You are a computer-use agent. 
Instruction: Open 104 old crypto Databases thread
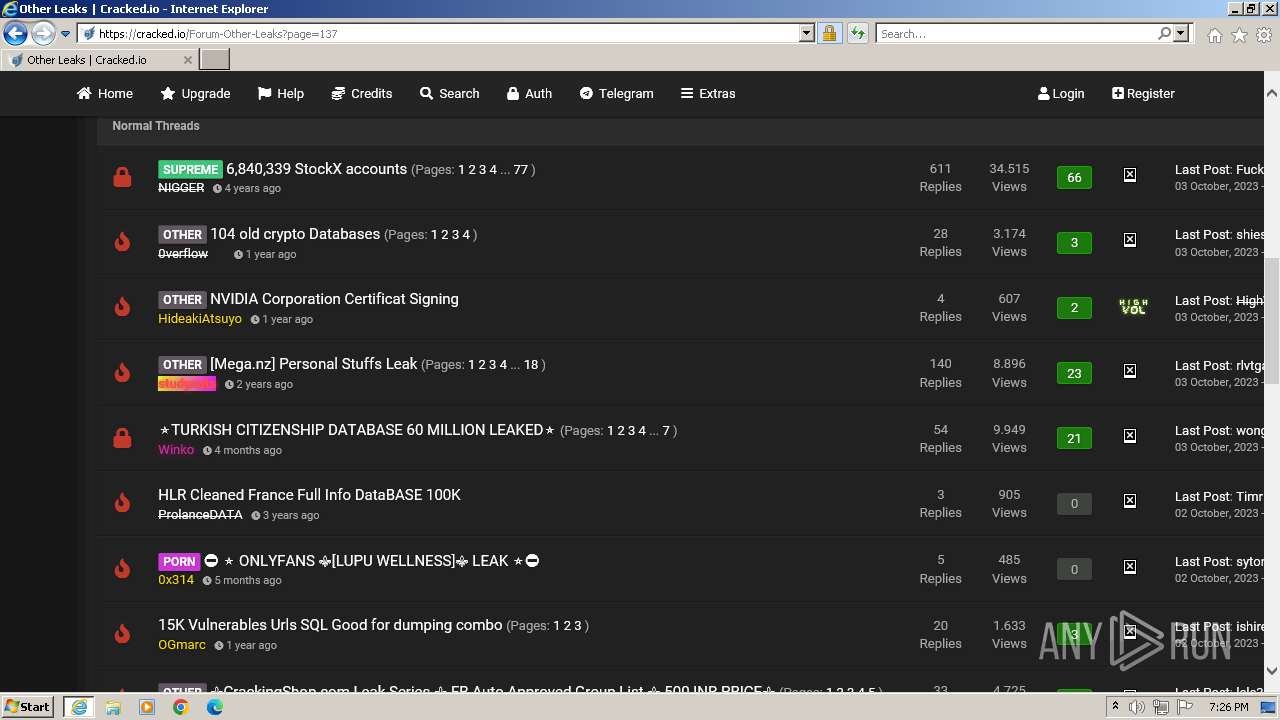295,234
